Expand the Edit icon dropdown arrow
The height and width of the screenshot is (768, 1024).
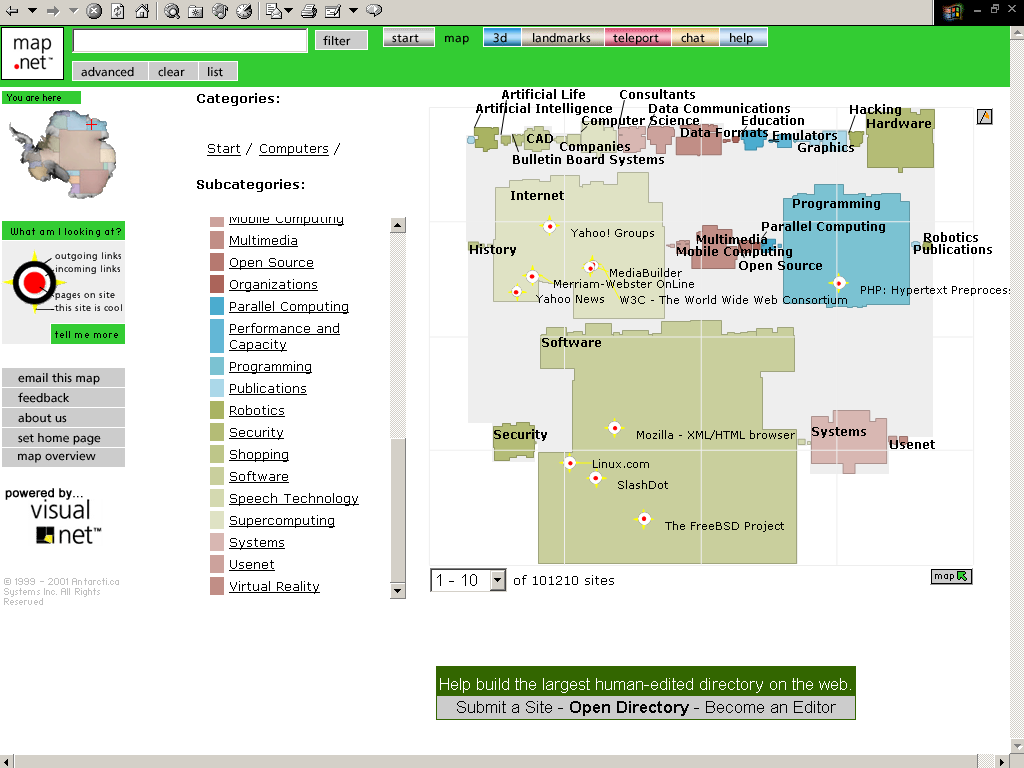(353, 10)
